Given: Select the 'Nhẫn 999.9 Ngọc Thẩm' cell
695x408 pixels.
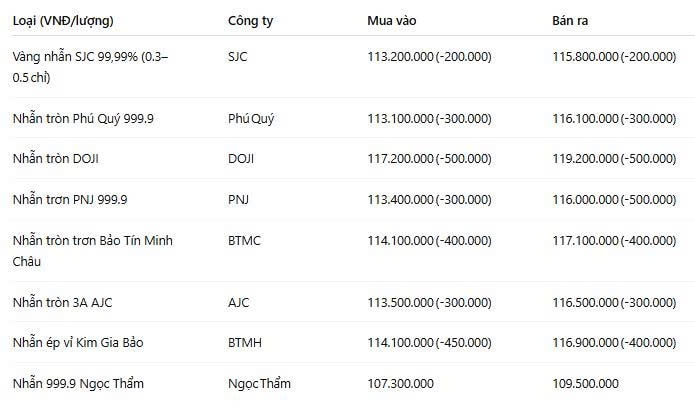Looking at the screenshot, I should pyautogui.click(x=78, y=384).
